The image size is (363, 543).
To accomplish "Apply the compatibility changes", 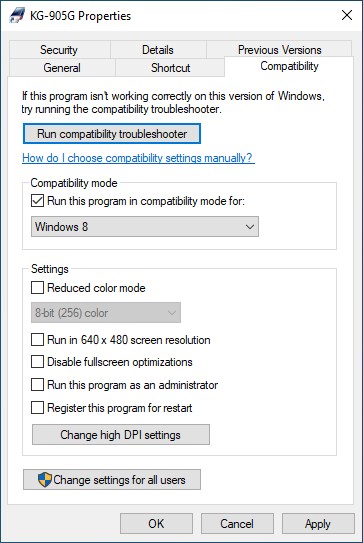I will (318, 524).
